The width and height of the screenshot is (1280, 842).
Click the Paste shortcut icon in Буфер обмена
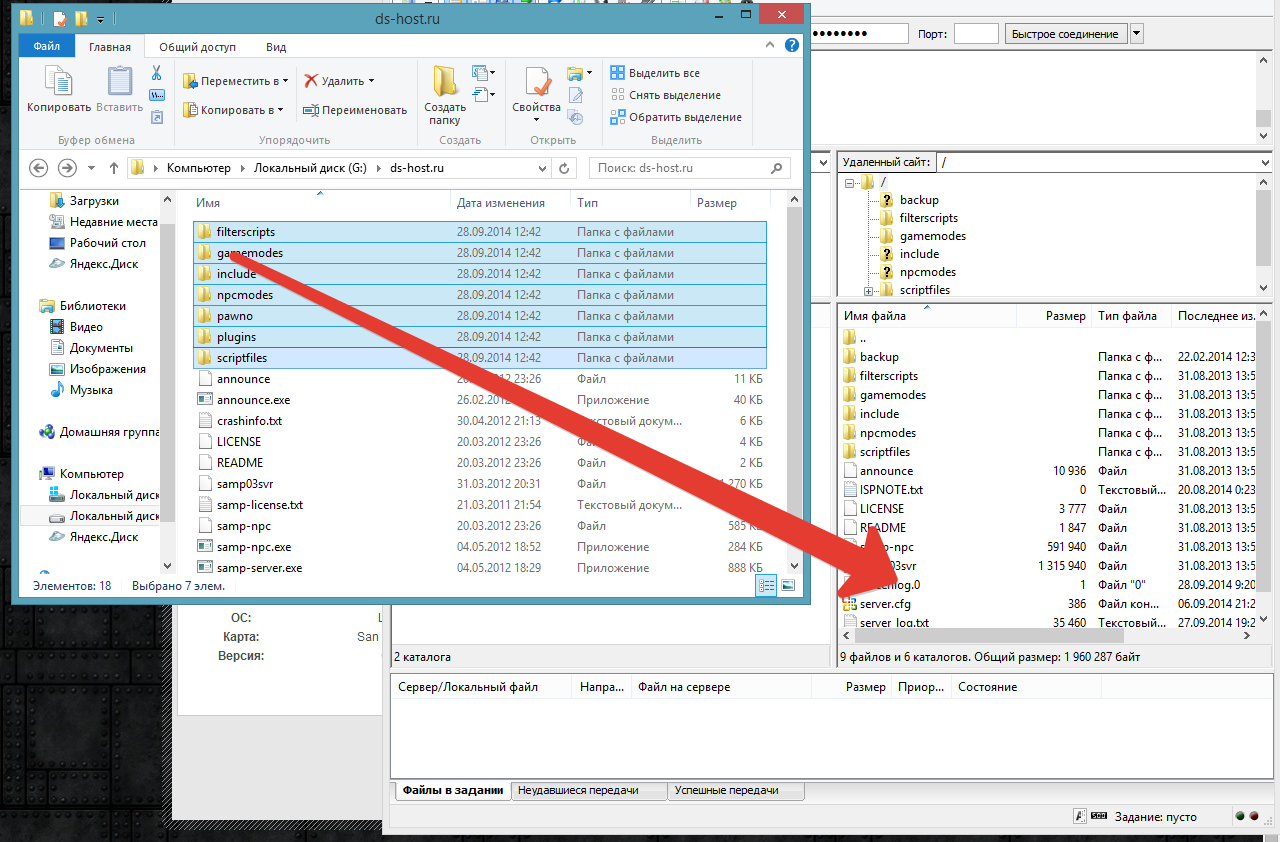point(157,117)
